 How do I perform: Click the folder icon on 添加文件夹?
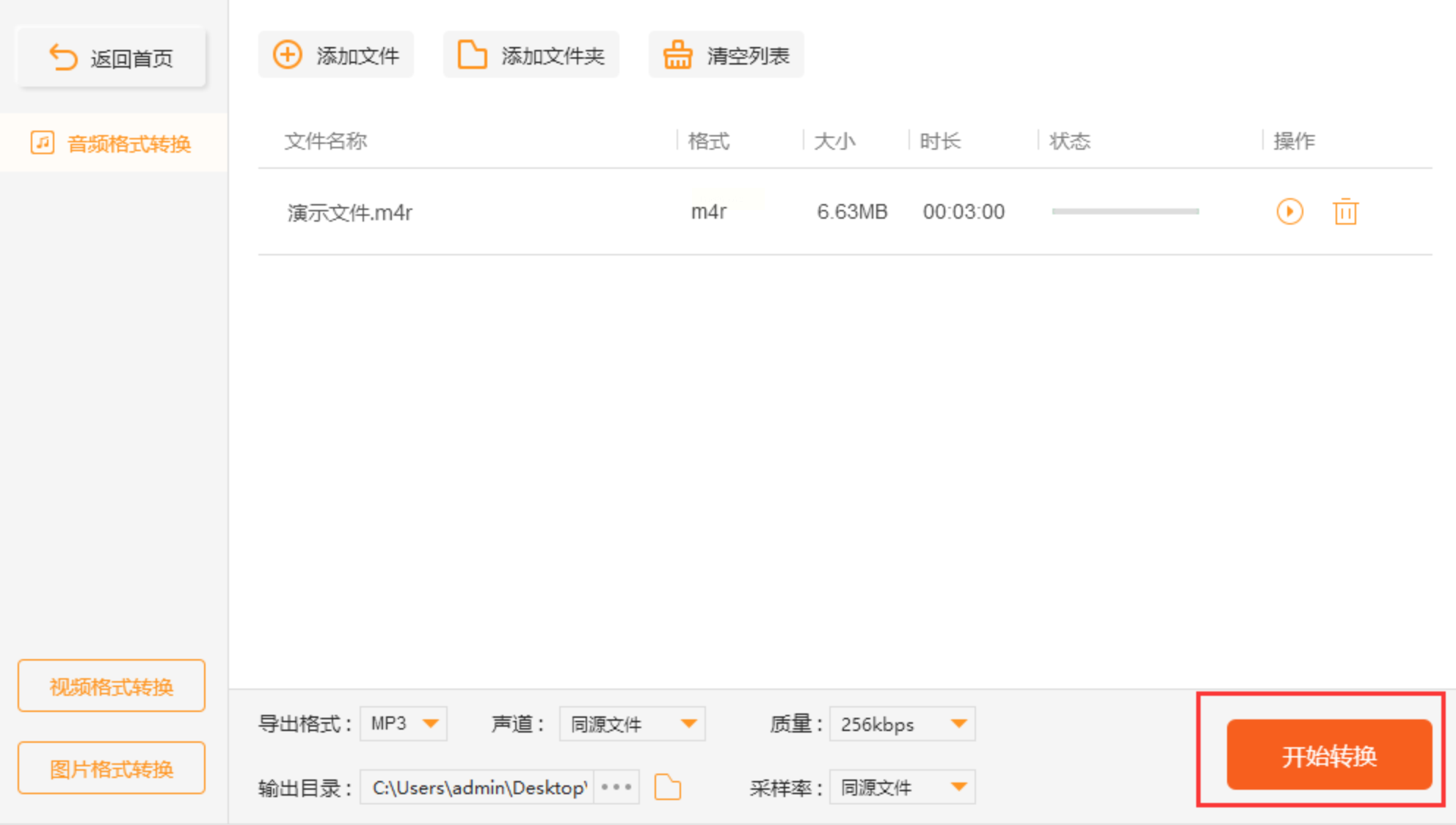(x=472, y=55)
